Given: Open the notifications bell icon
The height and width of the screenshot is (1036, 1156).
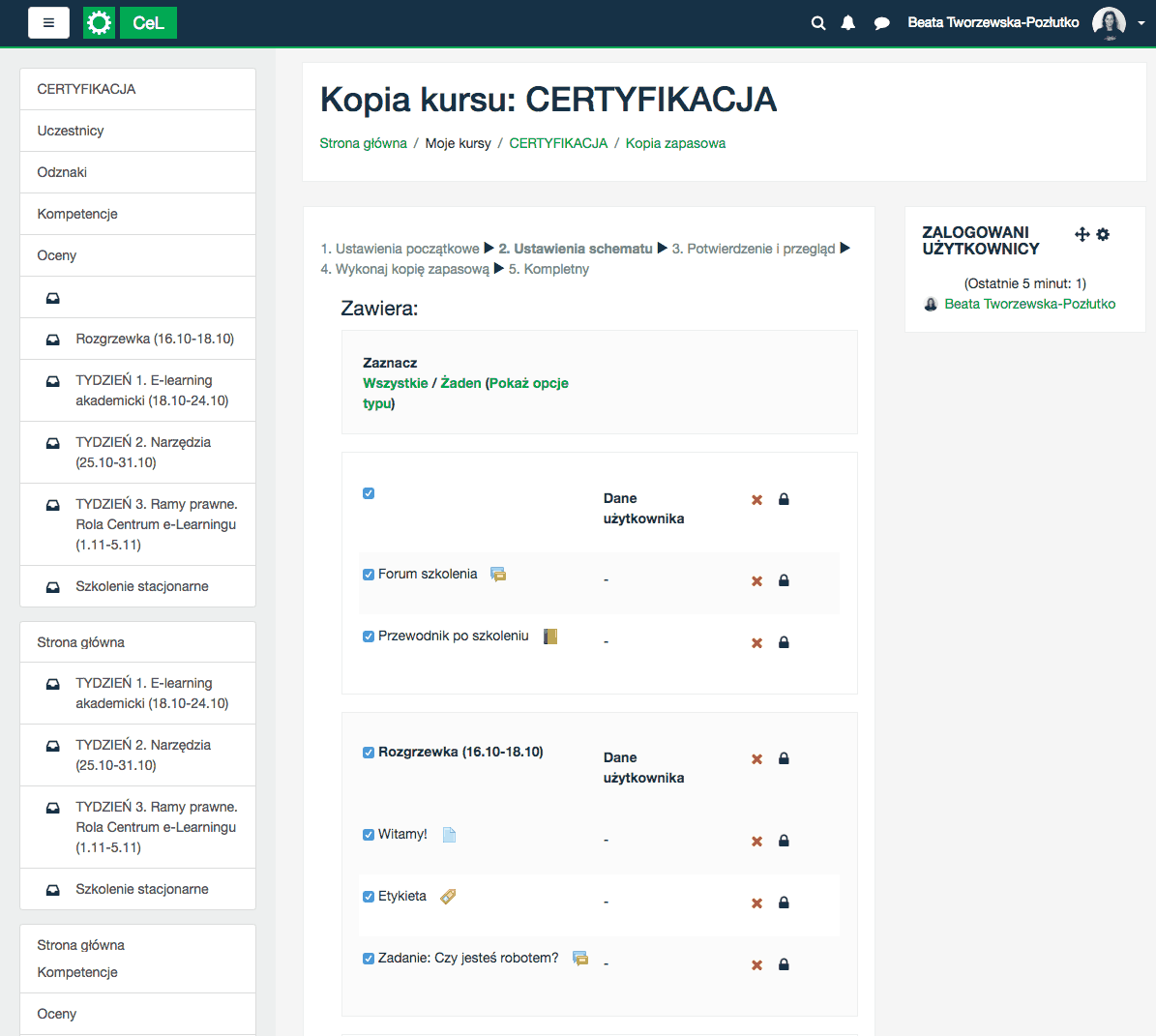Looking at the screenshot, I should [848, 23].
